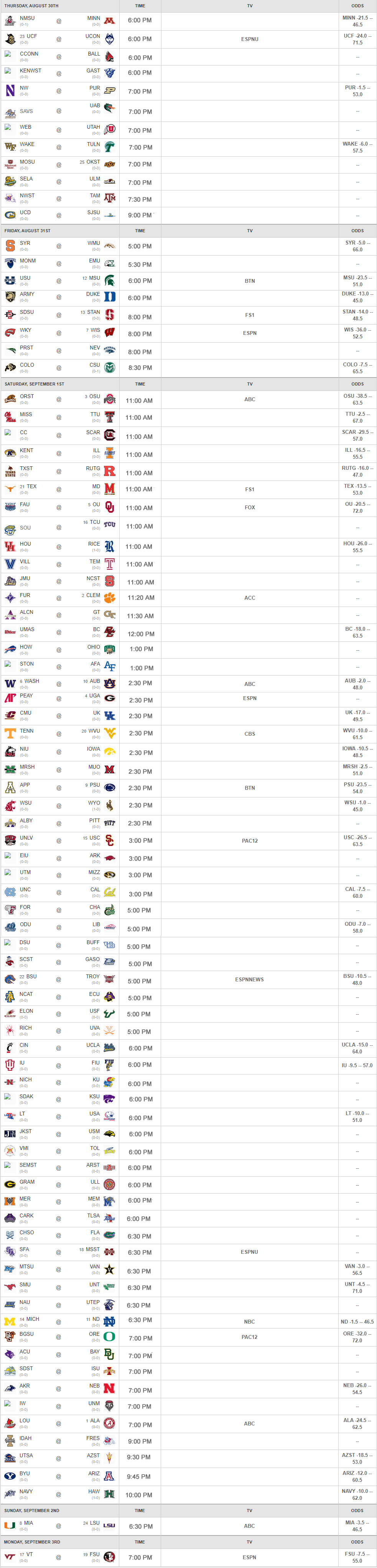Click the Clemson tiger paw logo
The image size is (377, 1568).
pyautogui.click(x=110, y=598)
